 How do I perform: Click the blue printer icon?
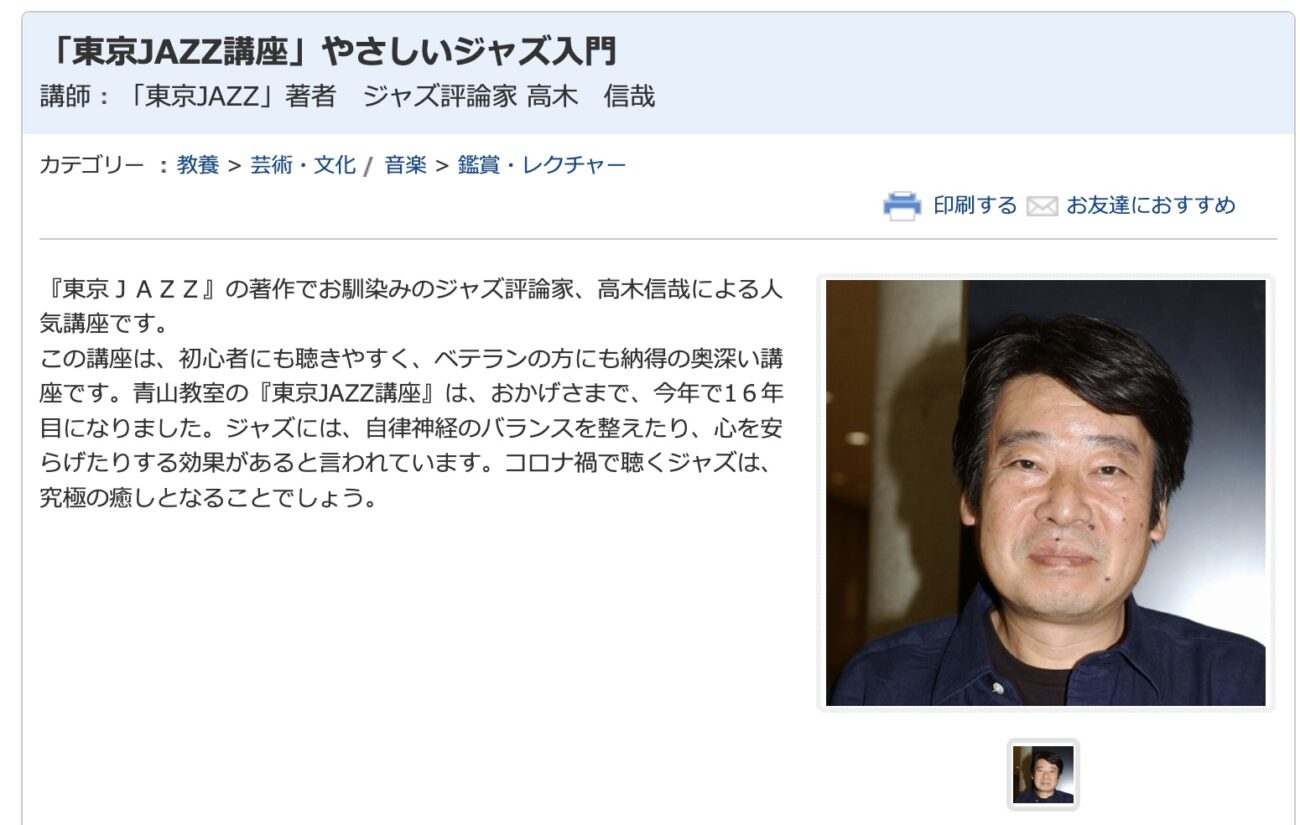point(901,205)
